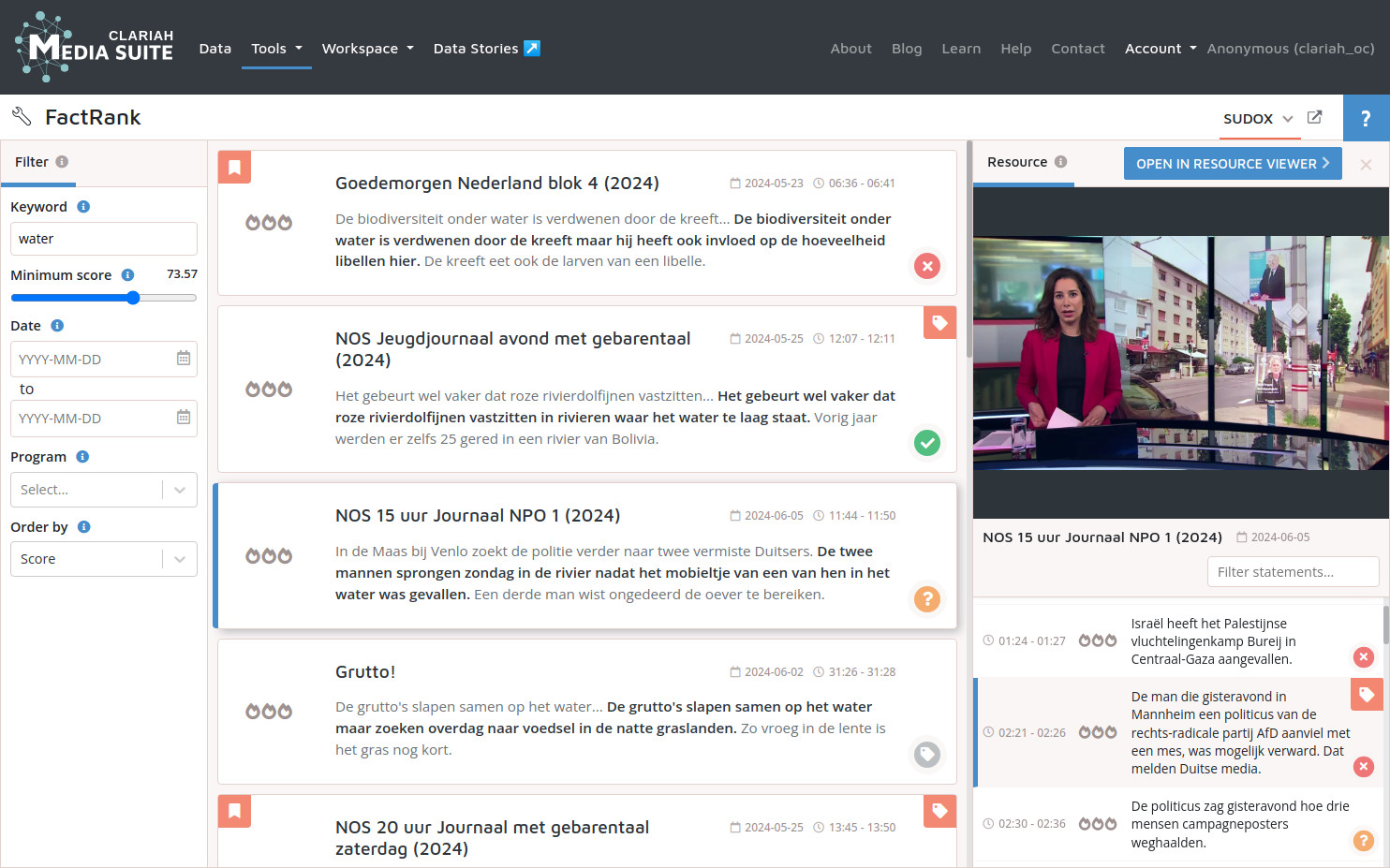Open the Help page

tap(1015, 49)
